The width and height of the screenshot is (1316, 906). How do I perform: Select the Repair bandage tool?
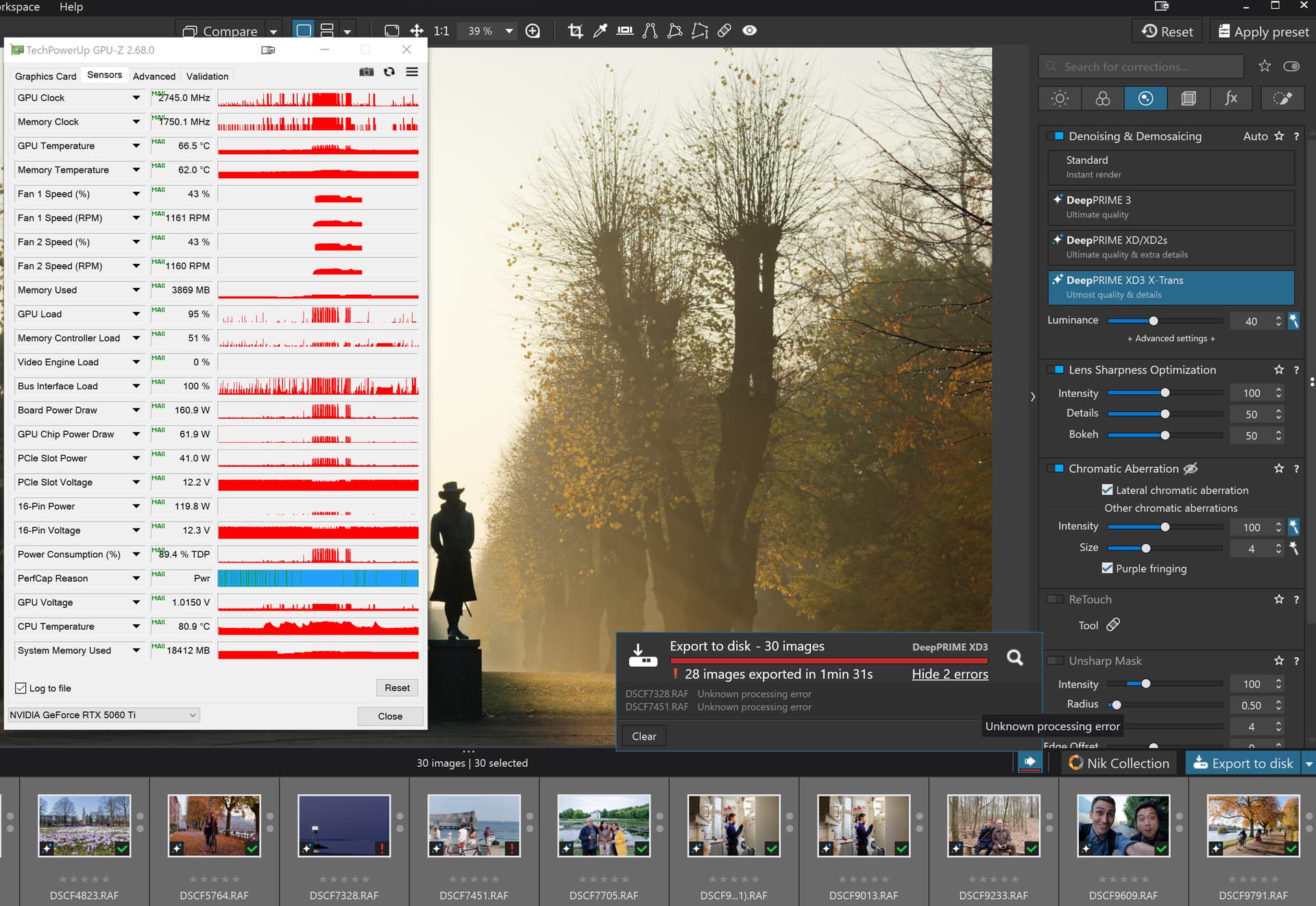(724, 31)
